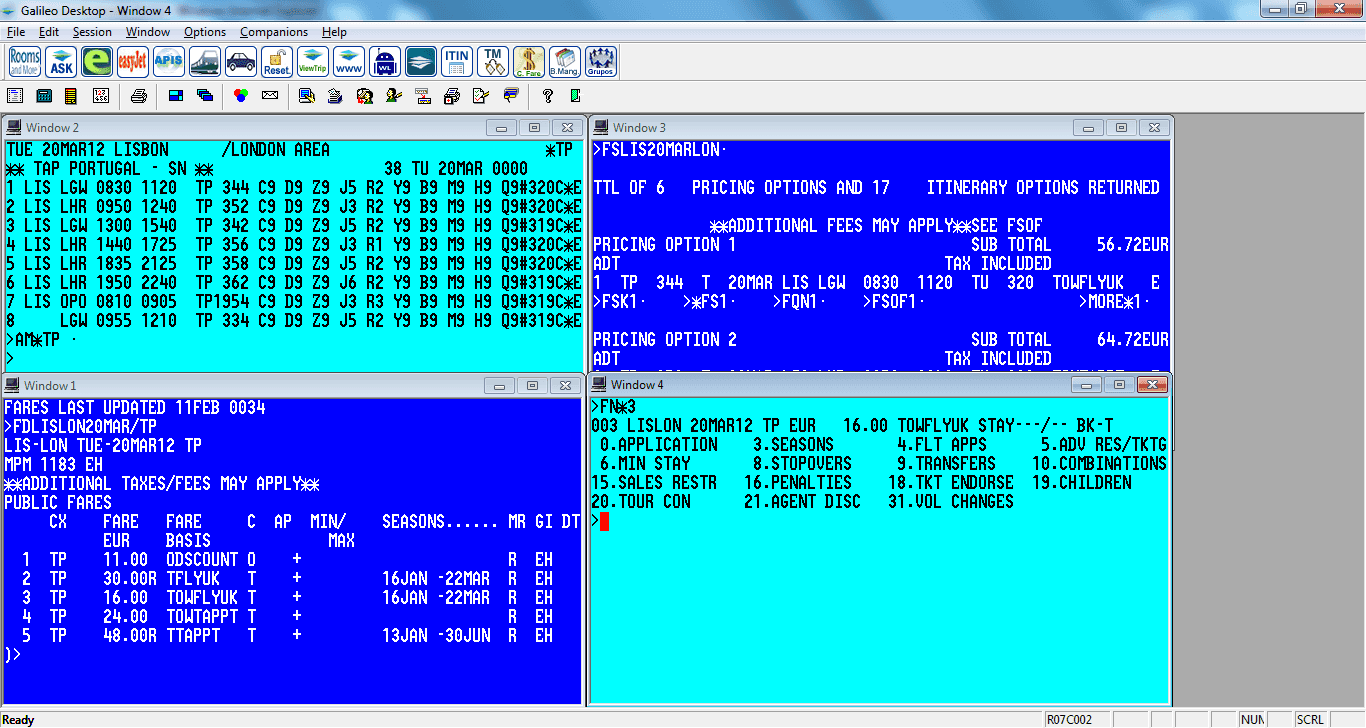
Task: Click the >AM*TP prompt in Window 2
Action: pos(34,339)
